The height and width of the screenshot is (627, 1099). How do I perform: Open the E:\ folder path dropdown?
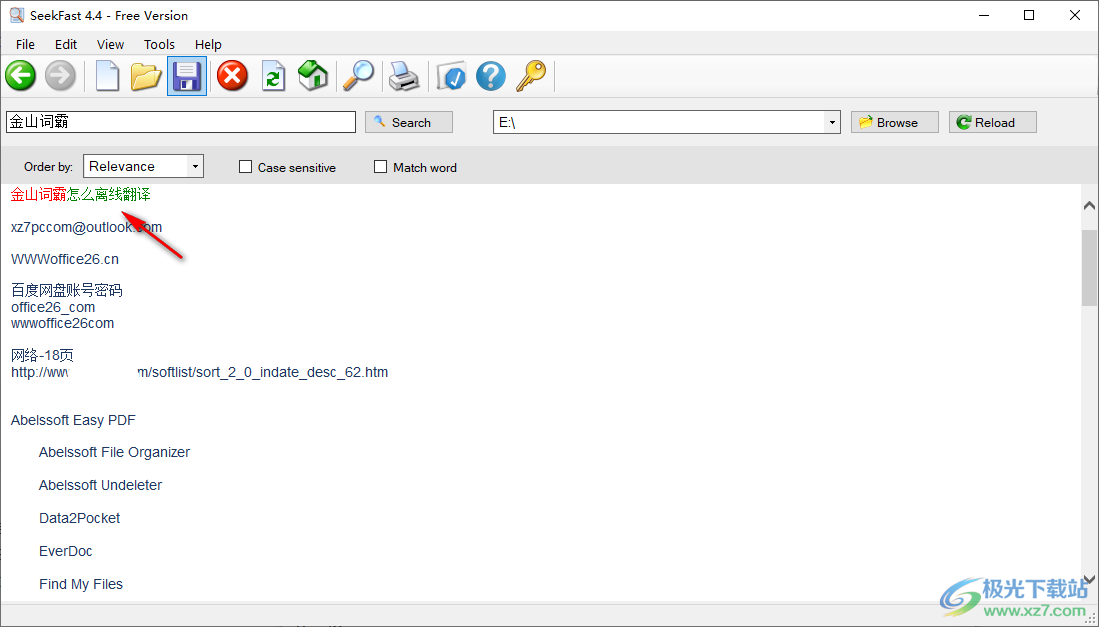click(832, 122)
